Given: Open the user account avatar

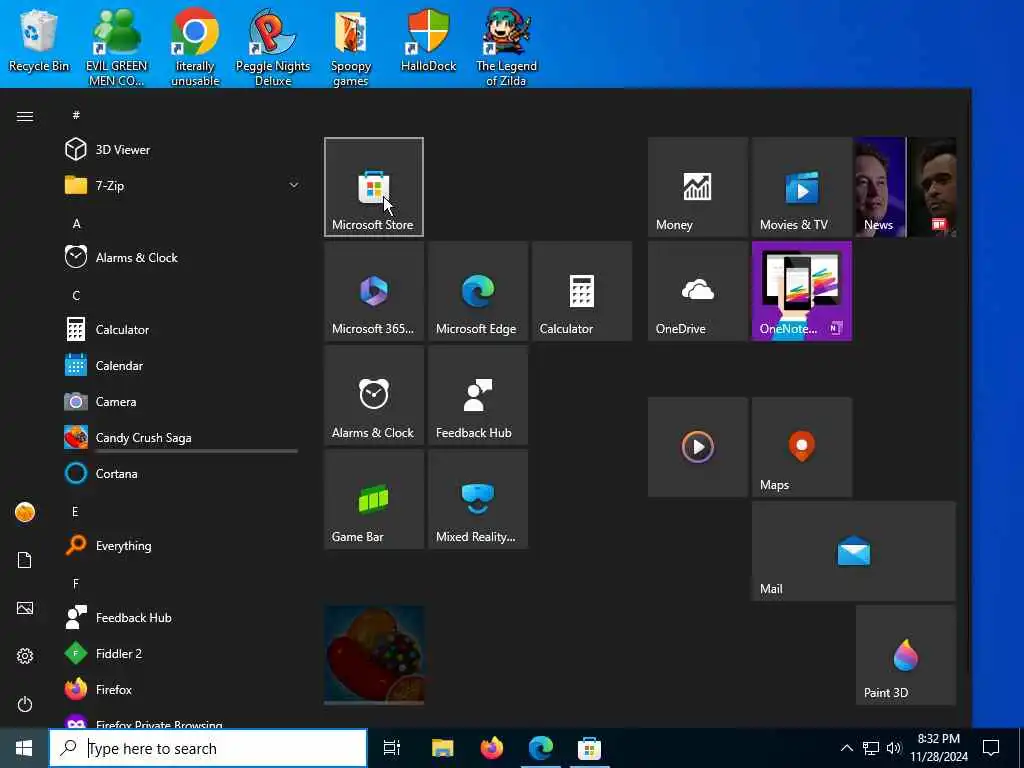Looking at the screenshot, I should (25, 512).
